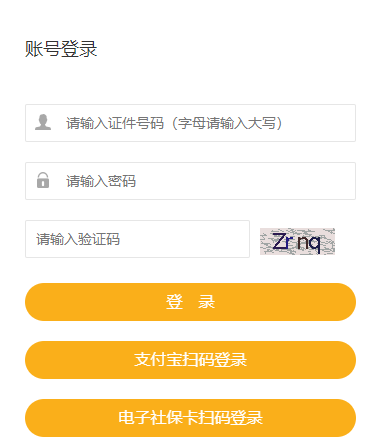Focus the 请输入证件号码 input field
This screenshot has width=381, height=448.
pos(190,123)
